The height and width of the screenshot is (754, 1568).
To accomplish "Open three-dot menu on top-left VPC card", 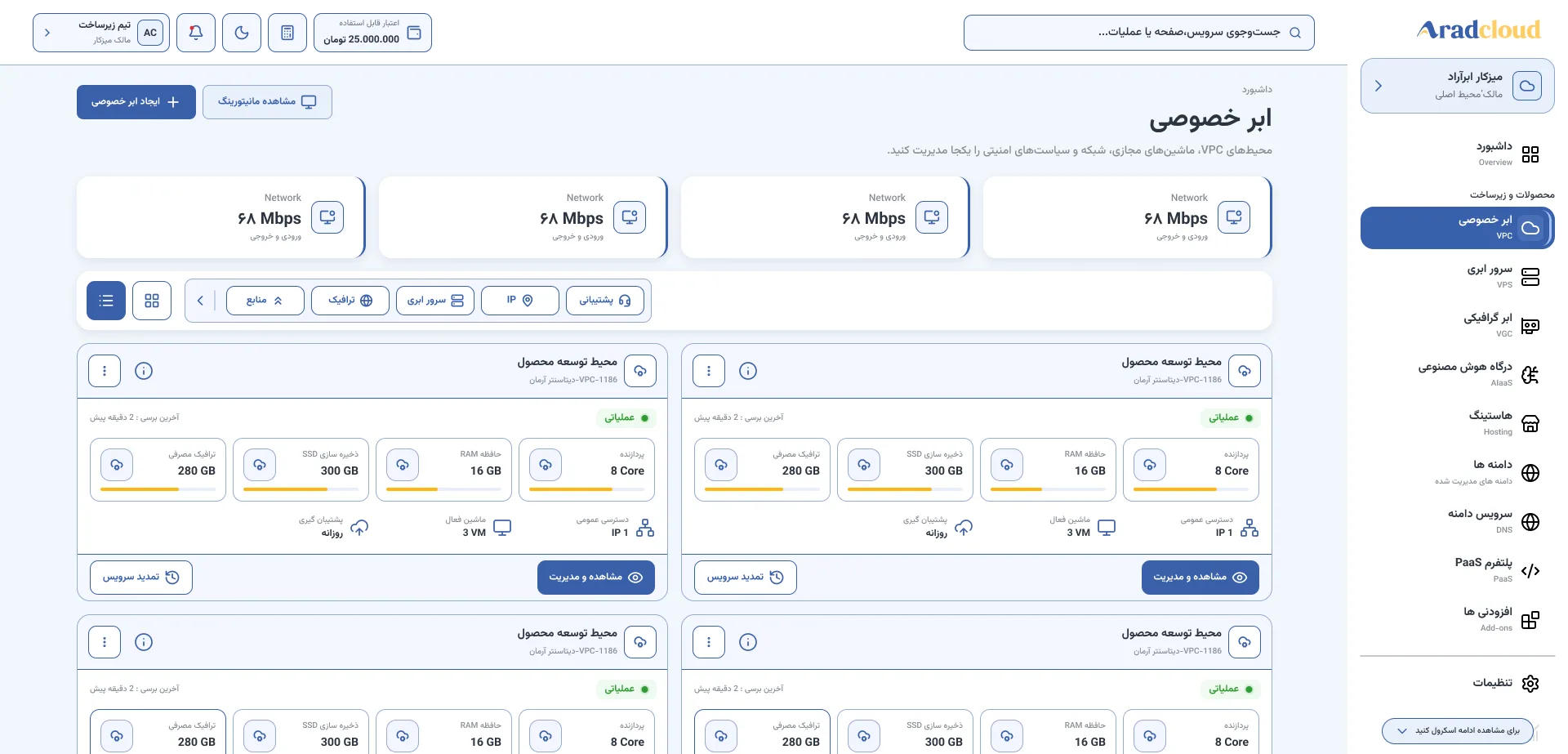I will (x=105, y=371).
